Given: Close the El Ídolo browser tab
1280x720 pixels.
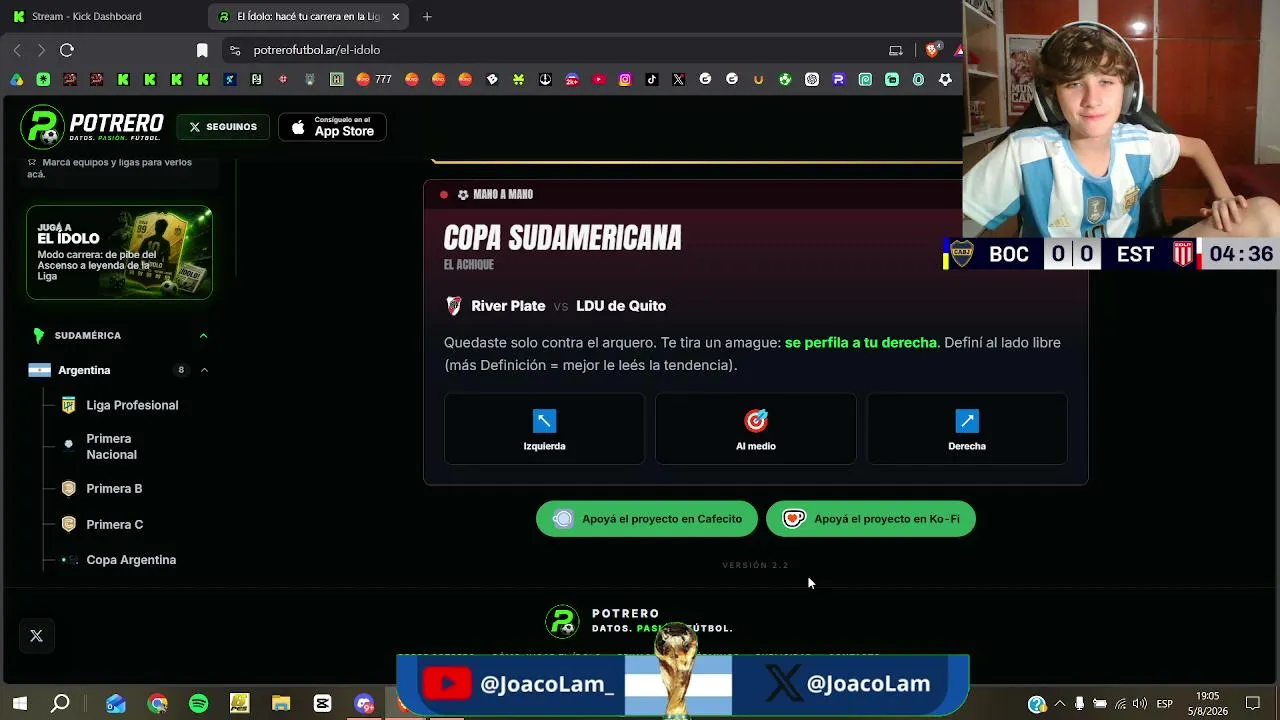Looking at the screenshot, I should pyautogui.click(x=395, y=16).
